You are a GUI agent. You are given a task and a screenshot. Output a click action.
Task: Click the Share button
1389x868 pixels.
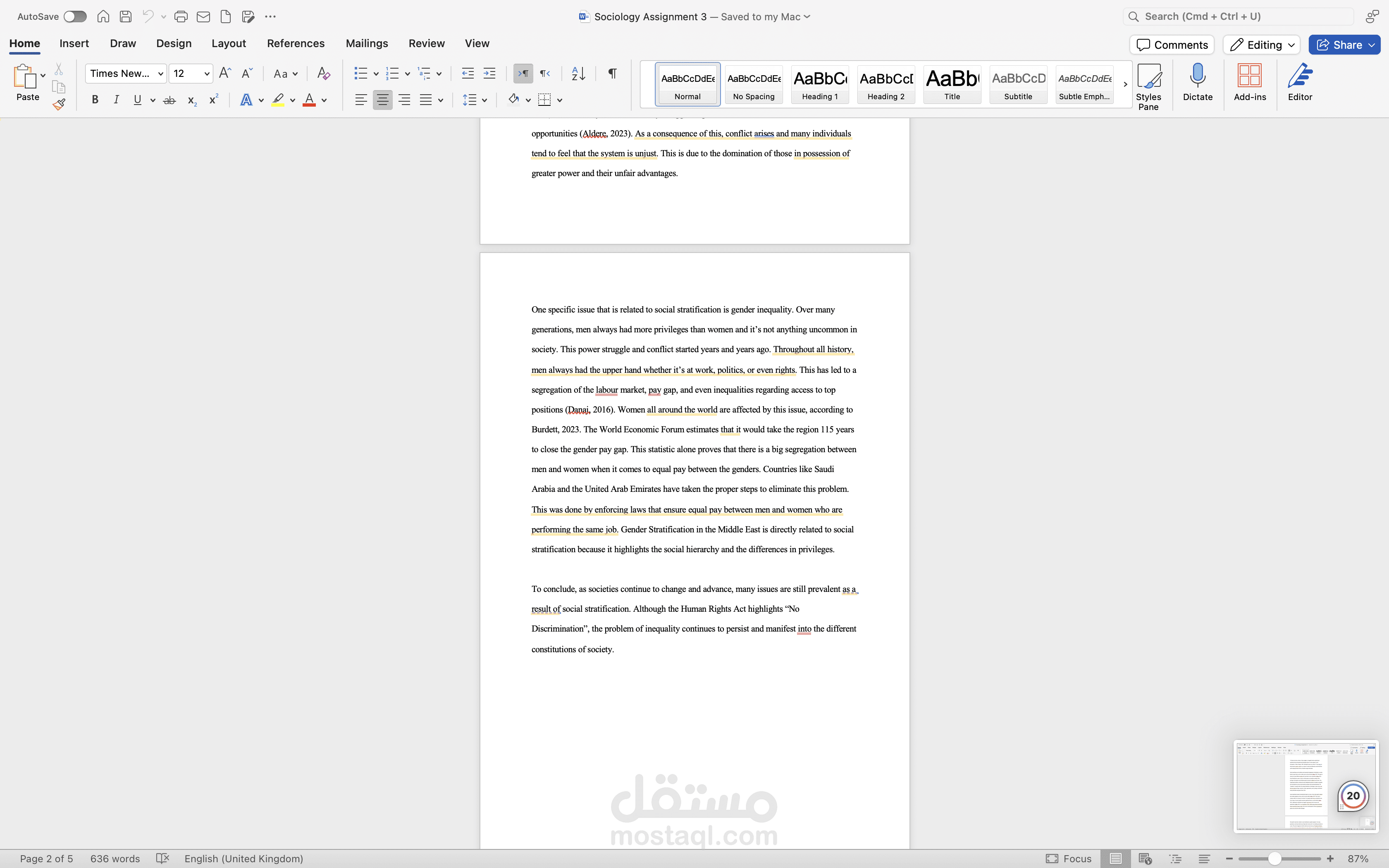point(1344,44)
